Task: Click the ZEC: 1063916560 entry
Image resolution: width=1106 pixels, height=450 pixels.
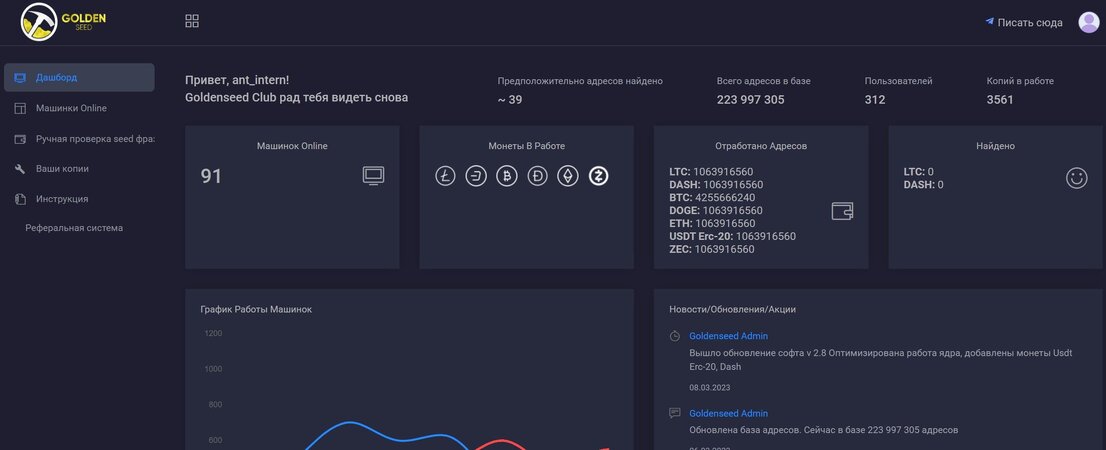Action: [712, 249]
